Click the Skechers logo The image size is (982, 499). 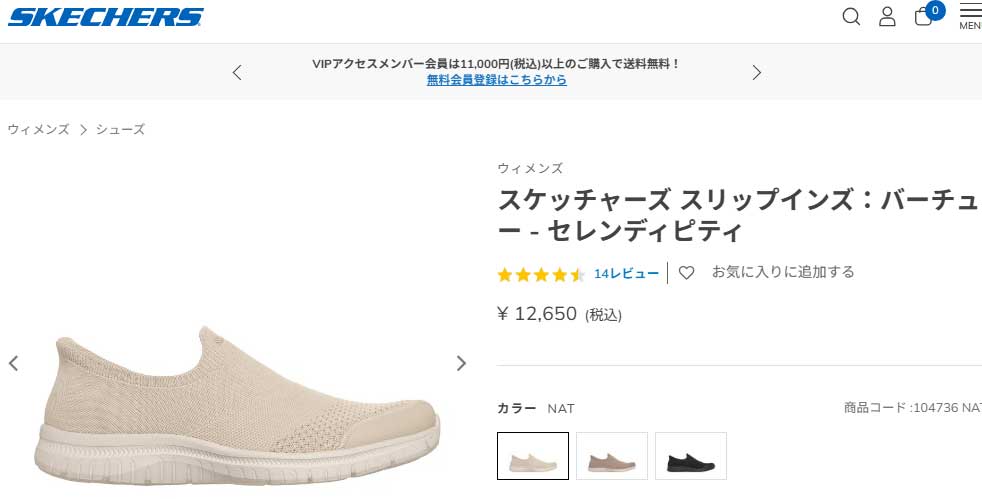tap(106, 17)
